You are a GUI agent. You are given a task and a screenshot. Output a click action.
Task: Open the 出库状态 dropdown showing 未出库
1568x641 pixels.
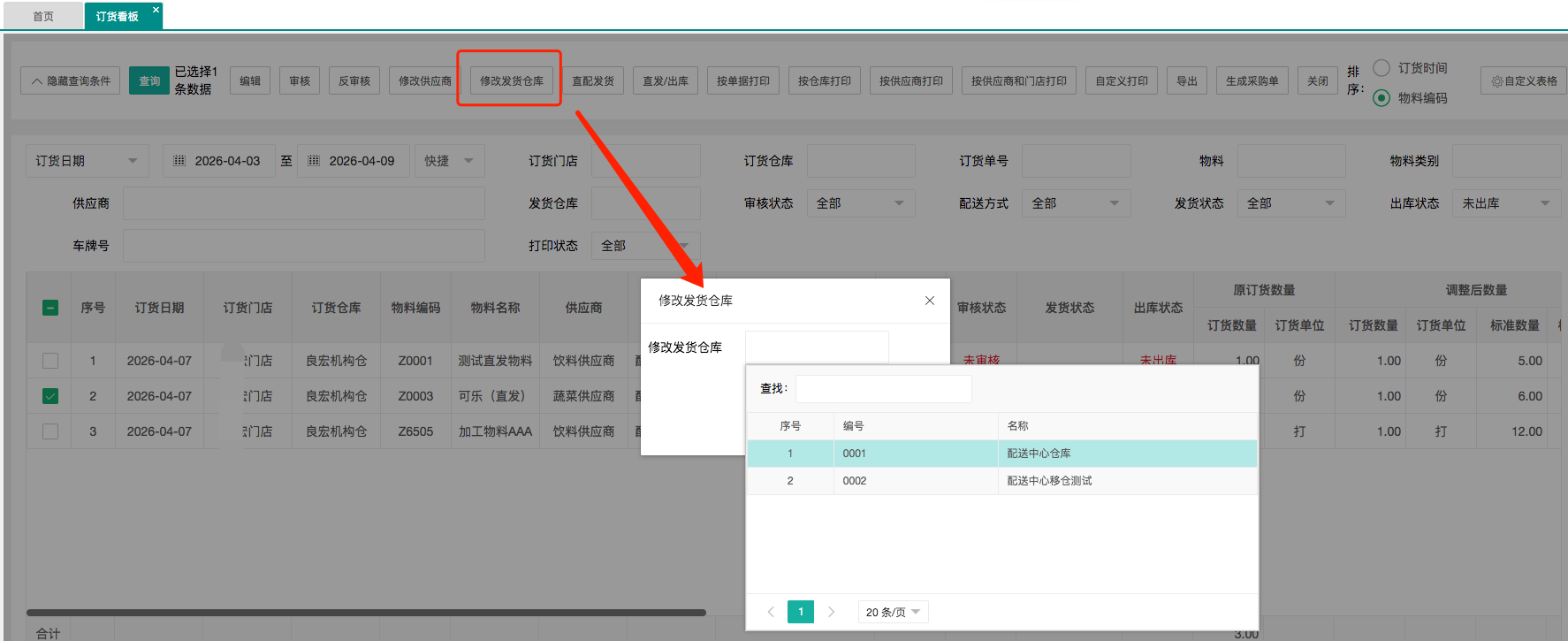tap(1506, 203)
